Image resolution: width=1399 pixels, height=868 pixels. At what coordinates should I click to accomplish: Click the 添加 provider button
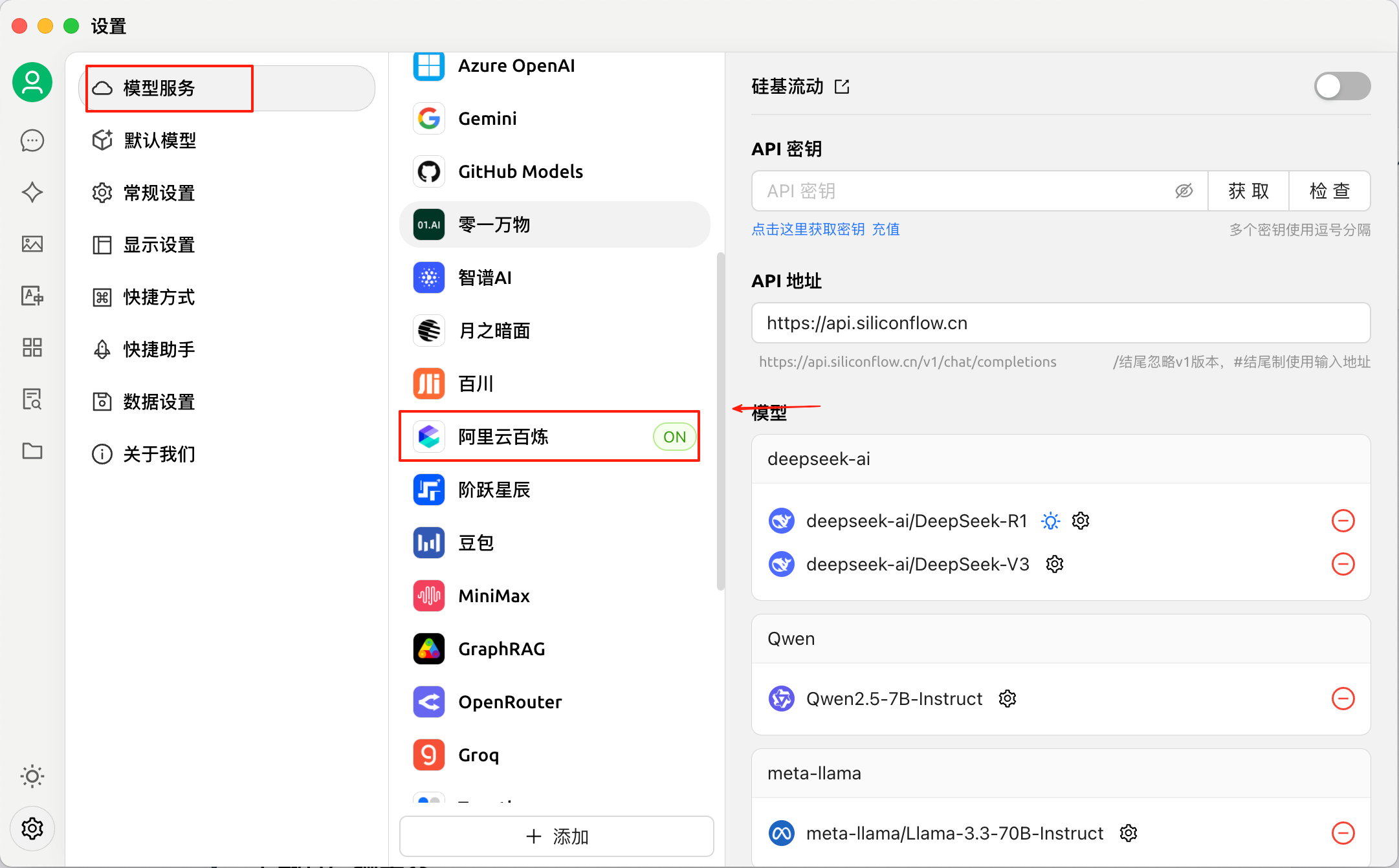click(x=556, y=836)
